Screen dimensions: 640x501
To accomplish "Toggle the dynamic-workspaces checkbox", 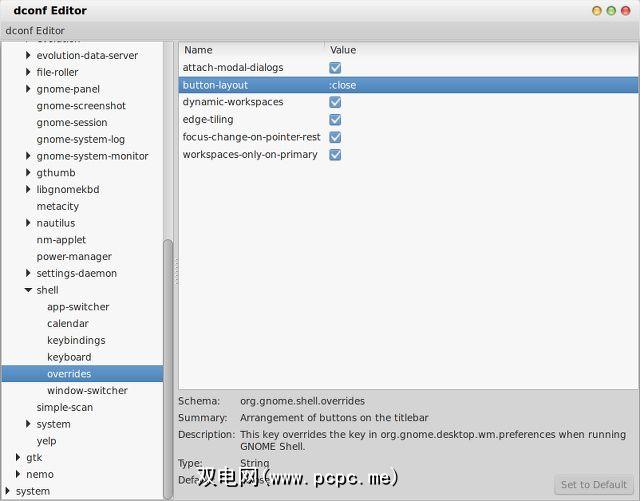I will tap(335, 102).
